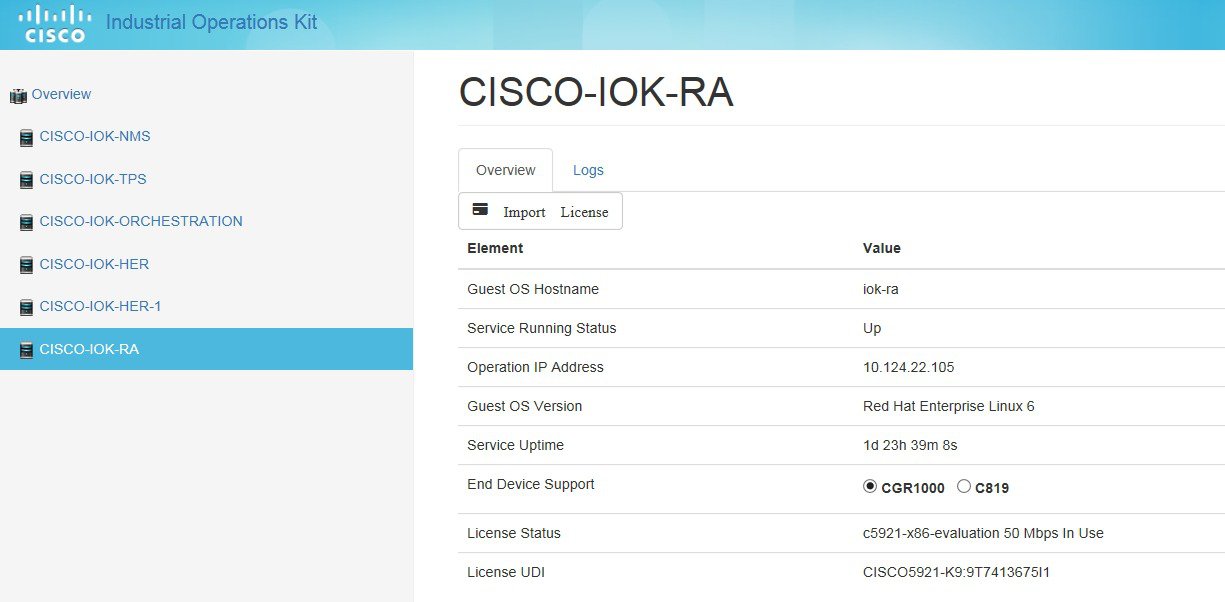The width and height of the screenshot is (1225, 602).
Task: Click the server icon beside CISCO-IOK-TPS
Action: (26, 181)
